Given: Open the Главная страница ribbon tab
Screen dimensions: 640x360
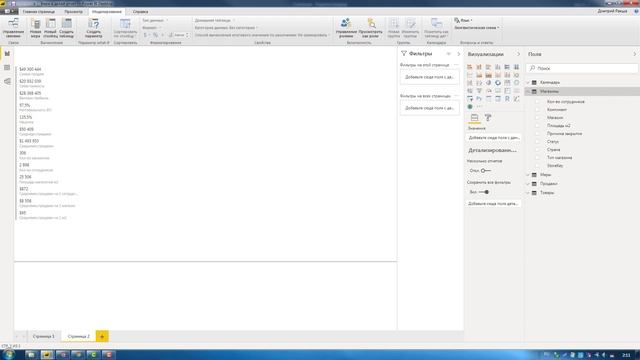Looking at the screenshot, I should coord(38,11).
